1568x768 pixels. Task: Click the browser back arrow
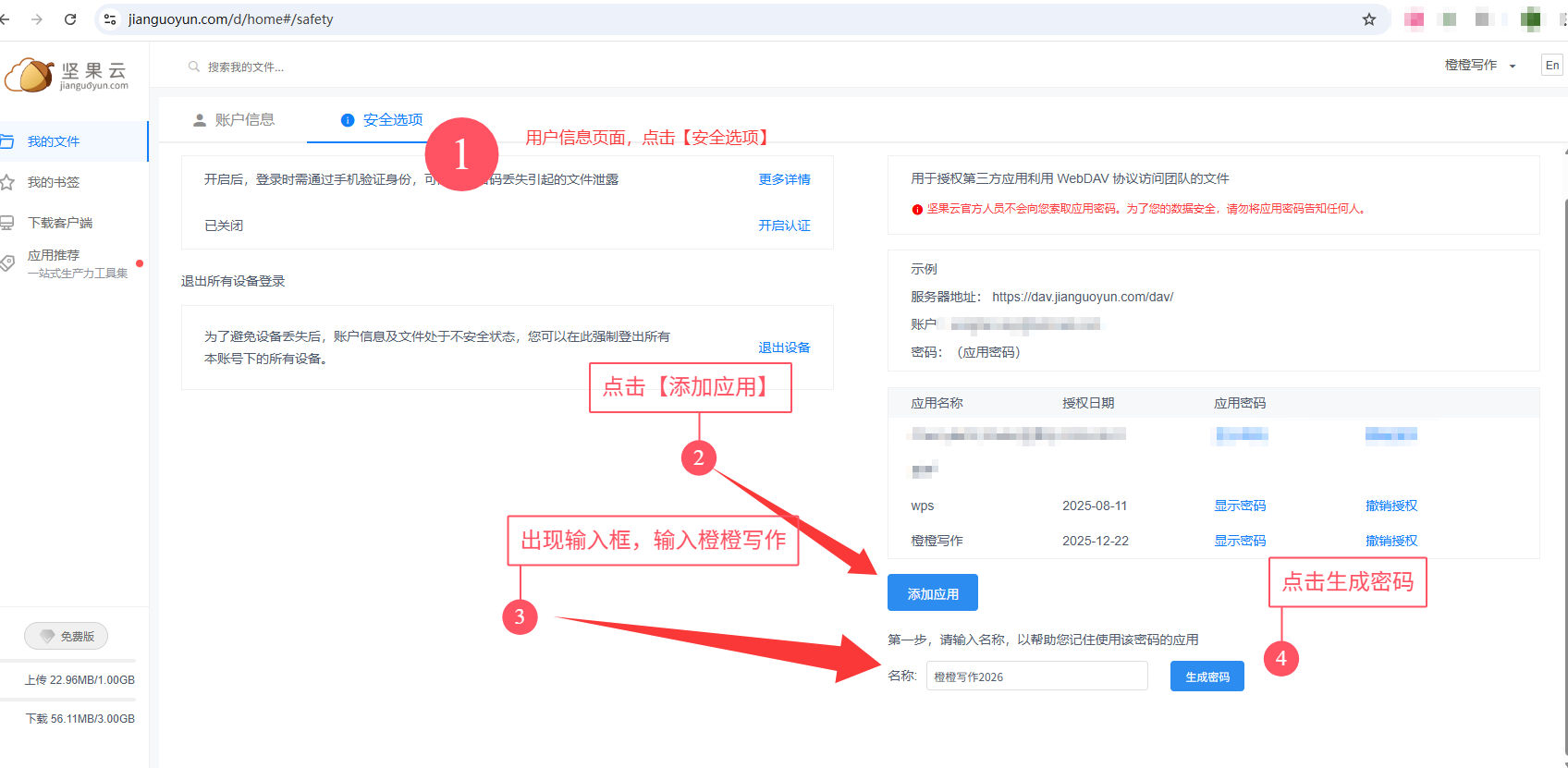click(5, 18)
